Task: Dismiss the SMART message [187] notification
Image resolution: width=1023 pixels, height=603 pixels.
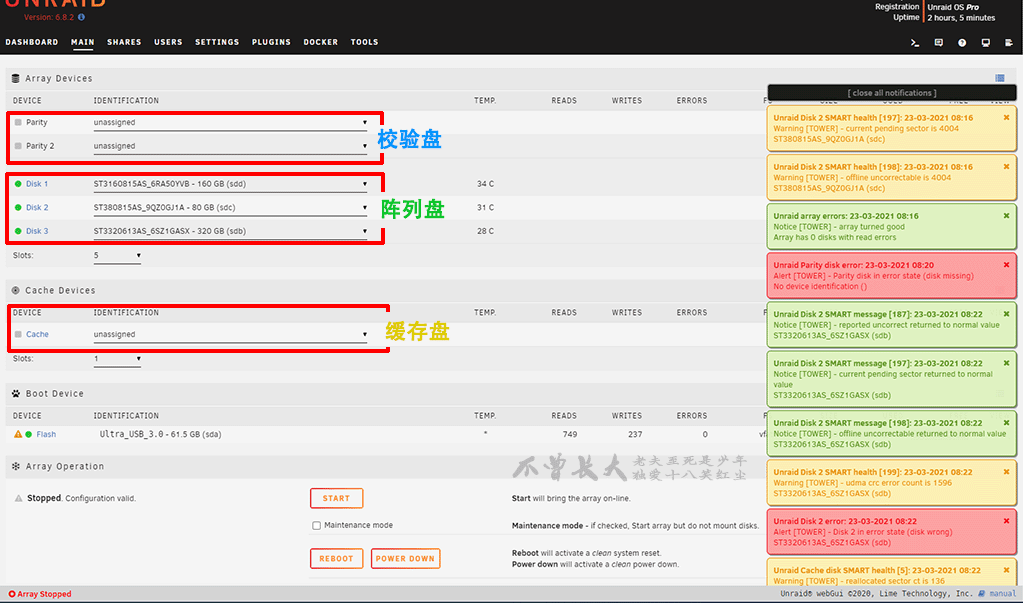Action: coord(1006,314)
